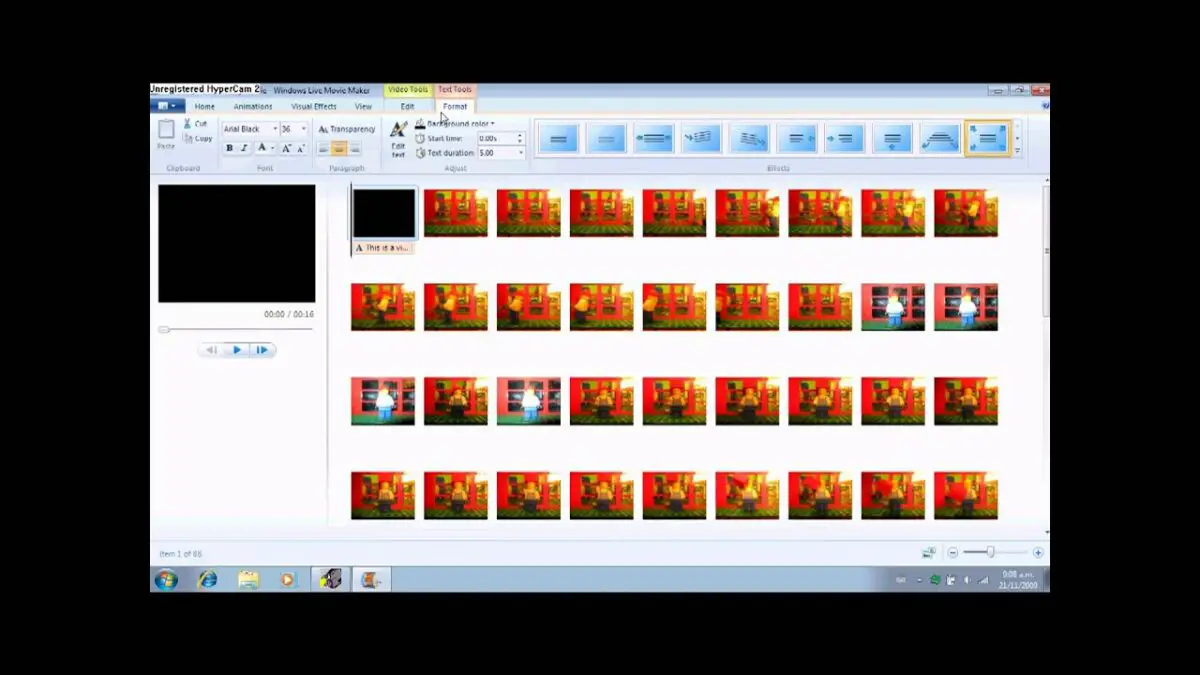
Task: Open the Home ribbon tab
Action: [x=204, y=106]
